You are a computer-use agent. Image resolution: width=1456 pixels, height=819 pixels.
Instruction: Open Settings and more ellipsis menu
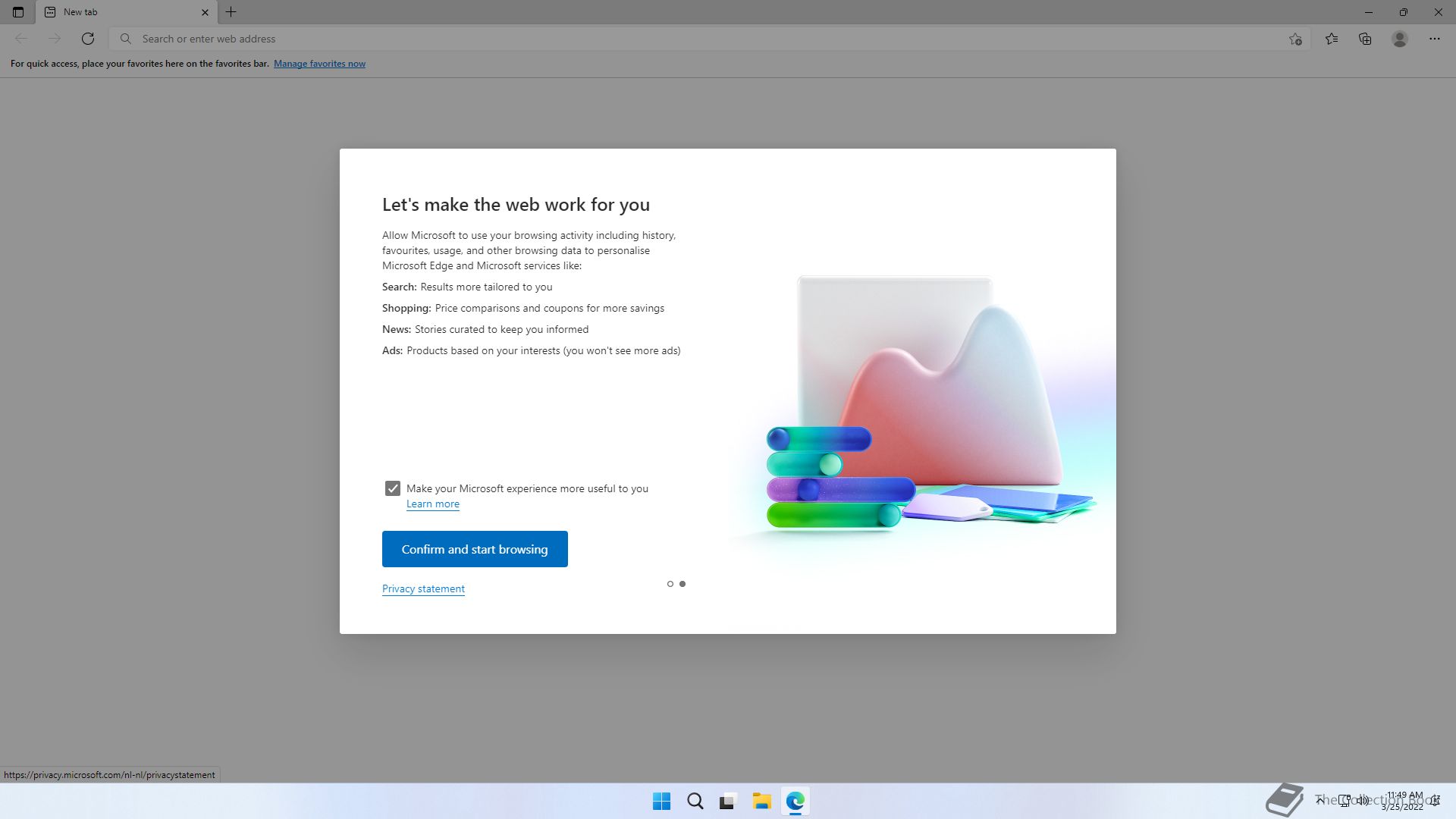pos(1435,39)
